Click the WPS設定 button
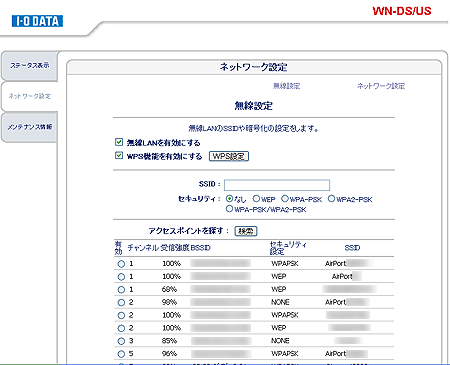 229,156
